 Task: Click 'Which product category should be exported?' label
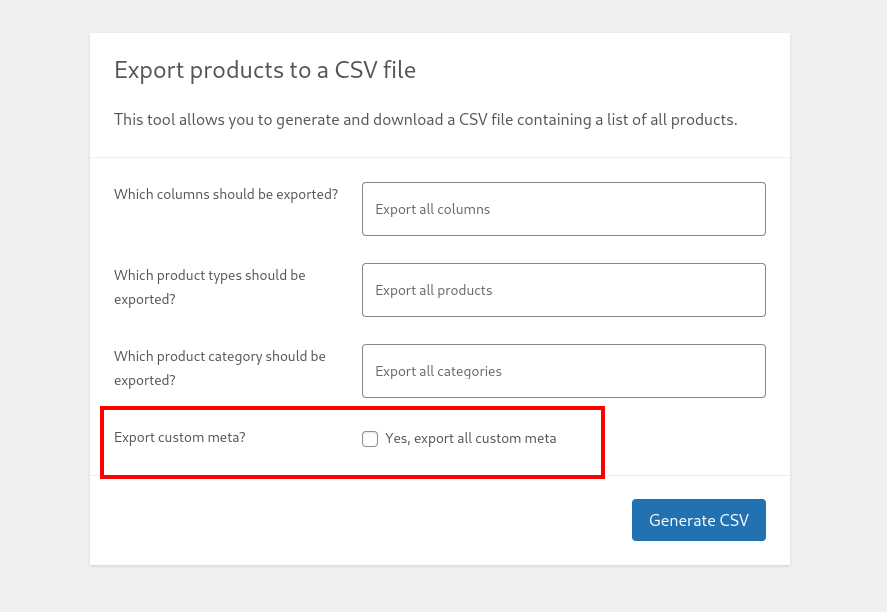(219, 368)
